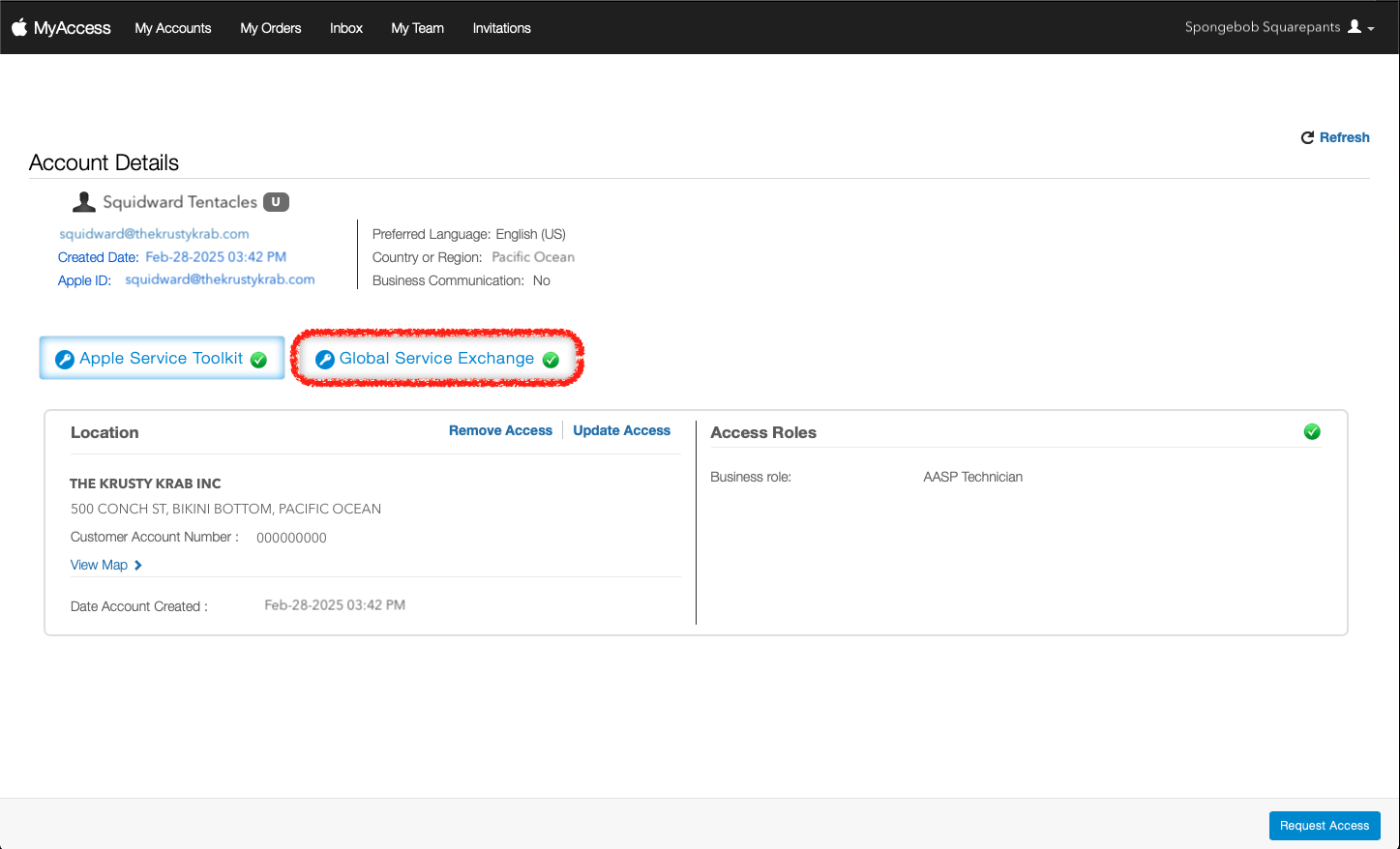
Task: Click the user profile icon beside Spongebob Squarepants
Action: (x=1355, y=27)
